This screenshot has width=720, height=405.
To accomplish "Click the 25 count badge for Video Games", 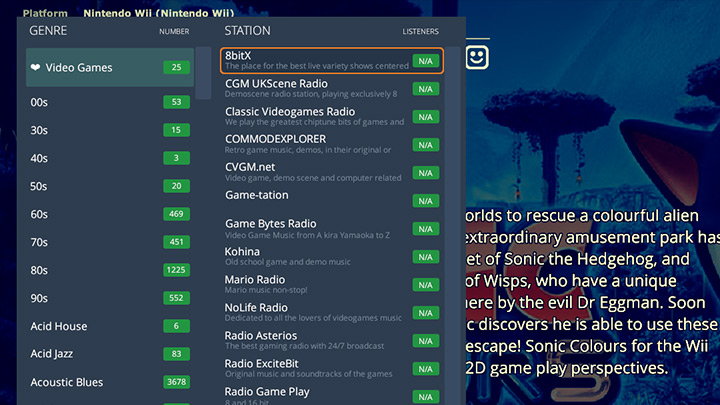I will click(x=176, y=68).
